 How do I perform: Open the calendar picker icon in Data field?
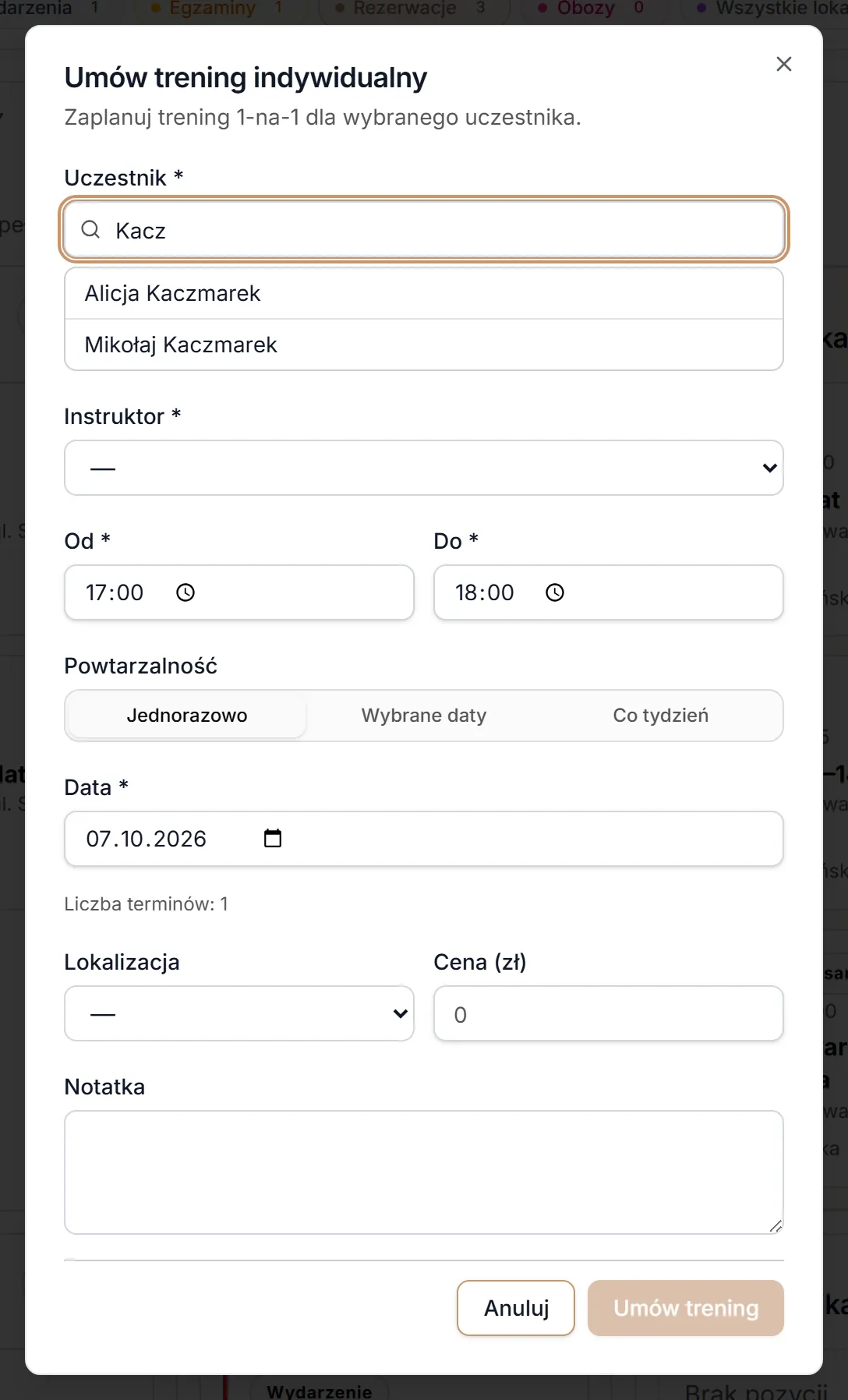(273, 839)
